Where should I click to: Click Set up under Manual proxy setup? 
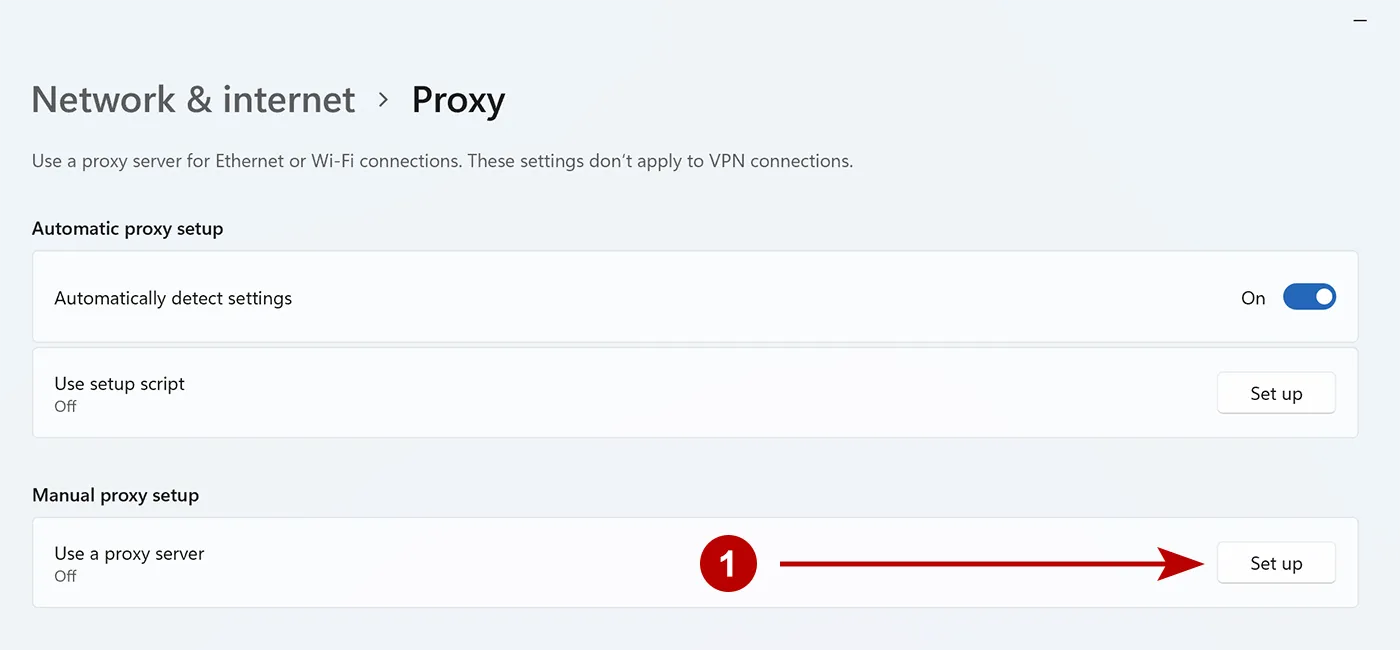point(1276,563)
